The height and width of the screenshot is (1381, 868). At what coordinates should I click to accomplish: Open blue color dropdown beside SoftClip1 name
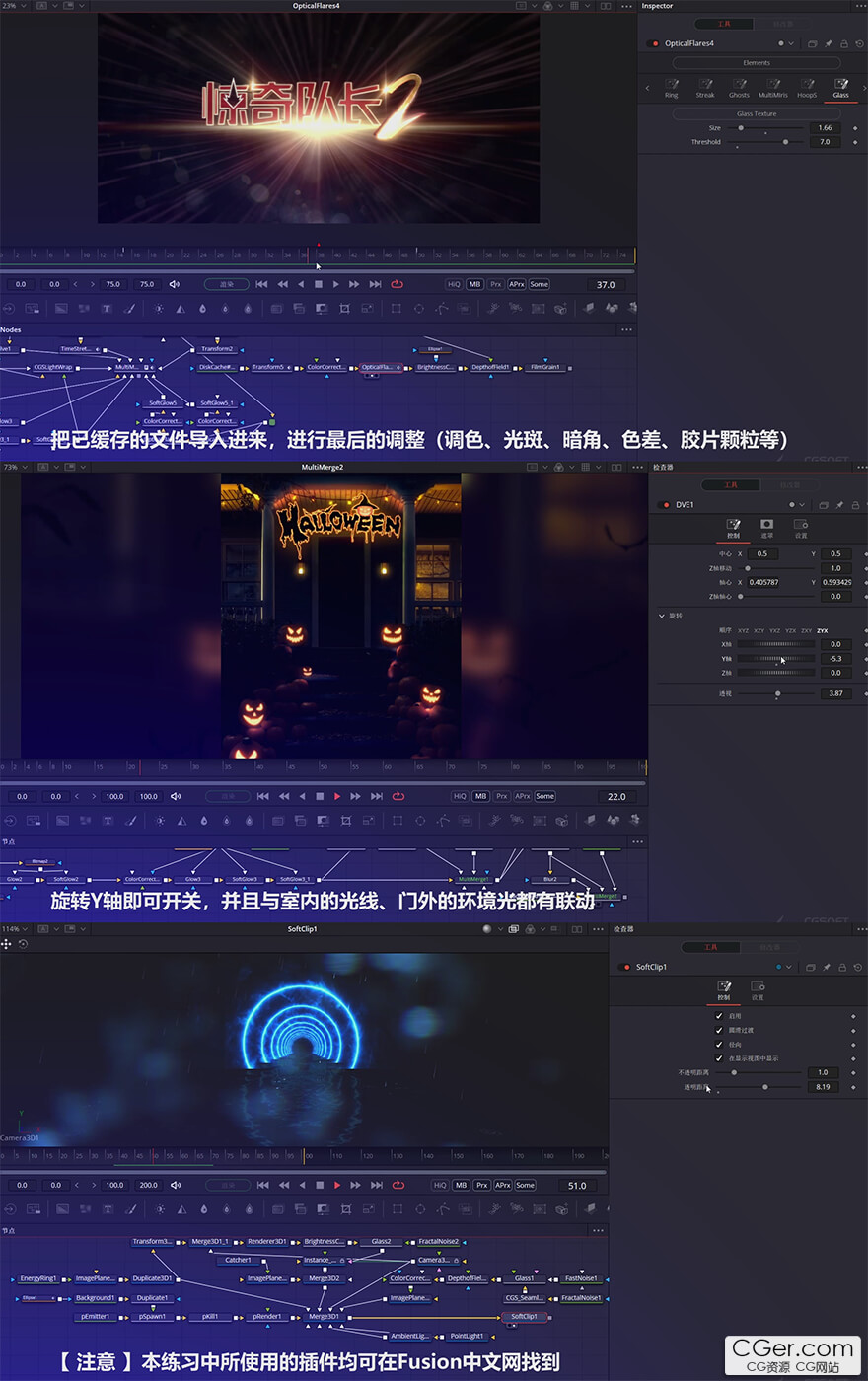pos(783,967)
